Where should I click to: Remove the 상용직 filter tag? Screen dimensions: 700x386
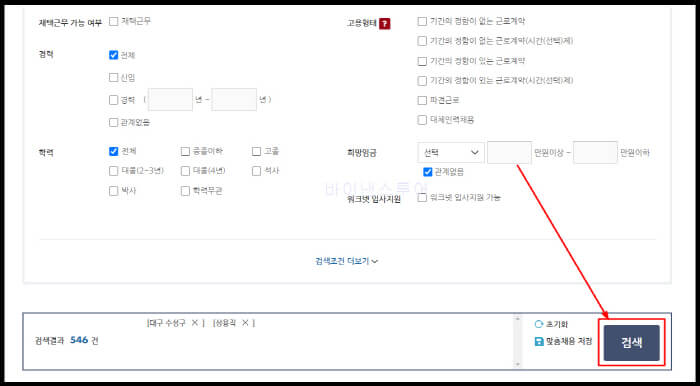[245, 323]
